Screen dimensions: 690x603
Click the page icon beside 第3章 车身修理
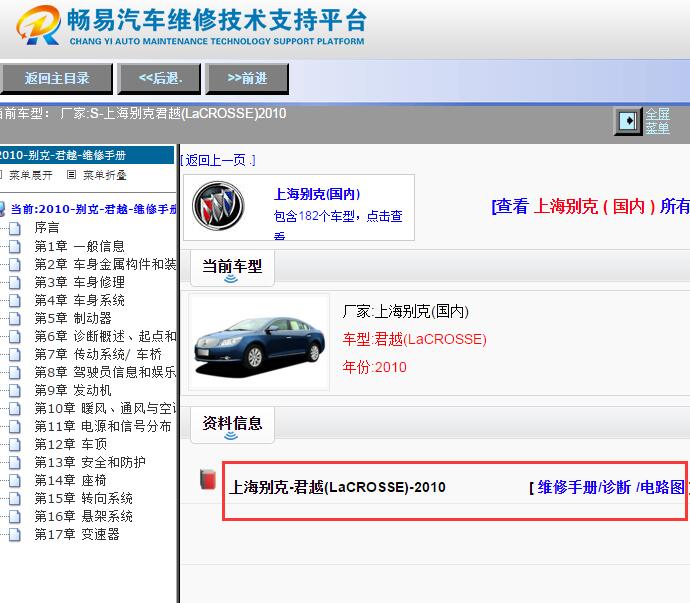tap(15, 283)
